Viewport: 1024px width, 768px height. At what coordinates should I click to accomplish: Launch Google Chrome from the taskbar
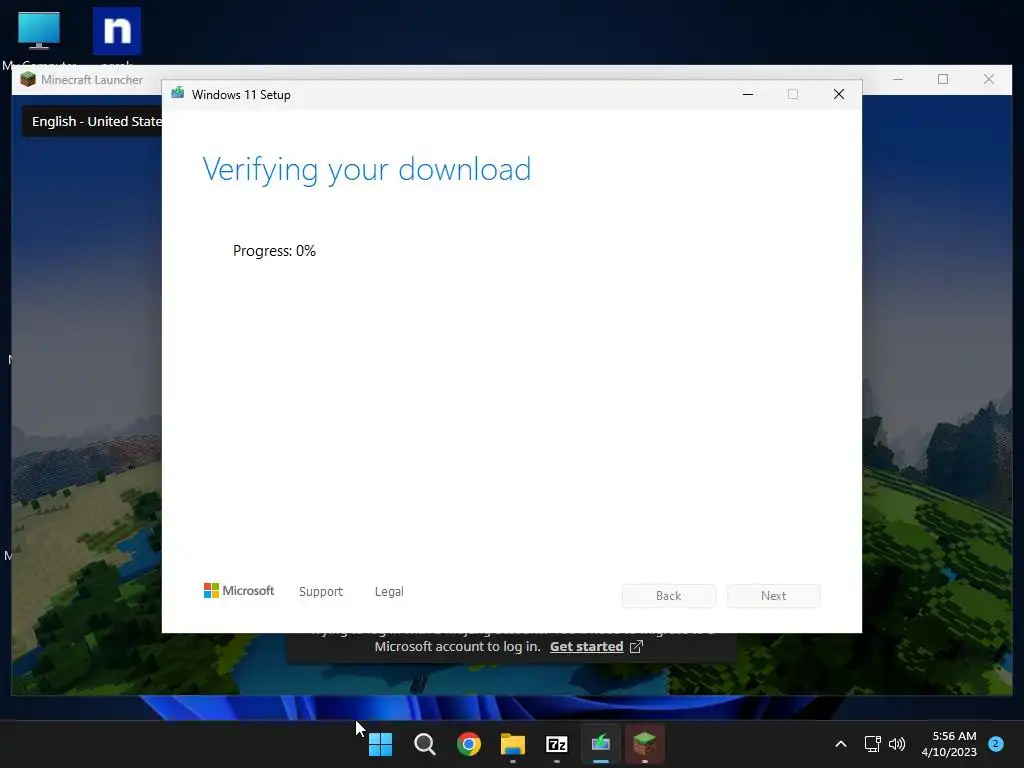[468, 744]
